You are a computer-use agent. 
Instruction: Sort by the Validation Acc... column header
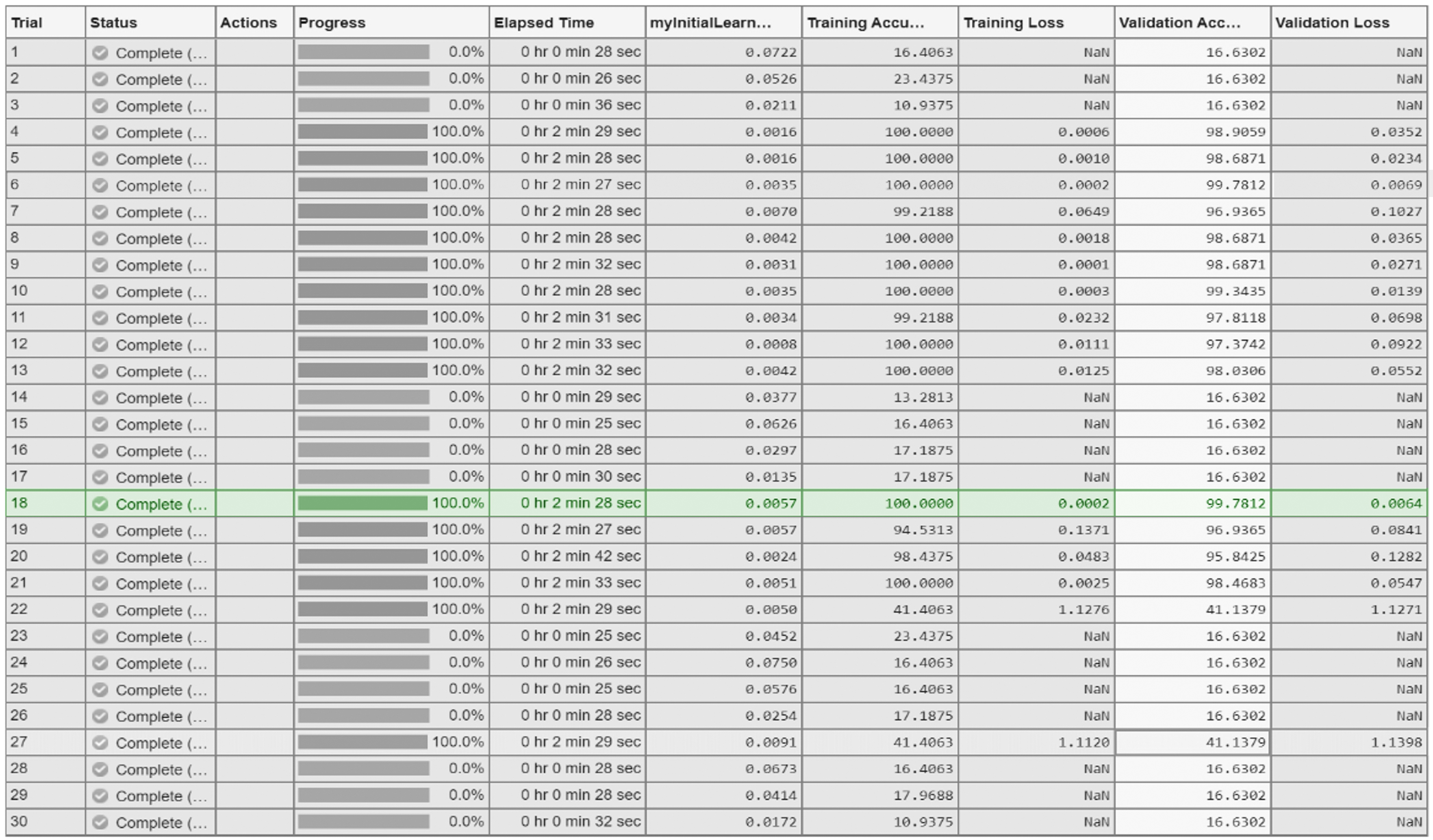pos(1193,23)
